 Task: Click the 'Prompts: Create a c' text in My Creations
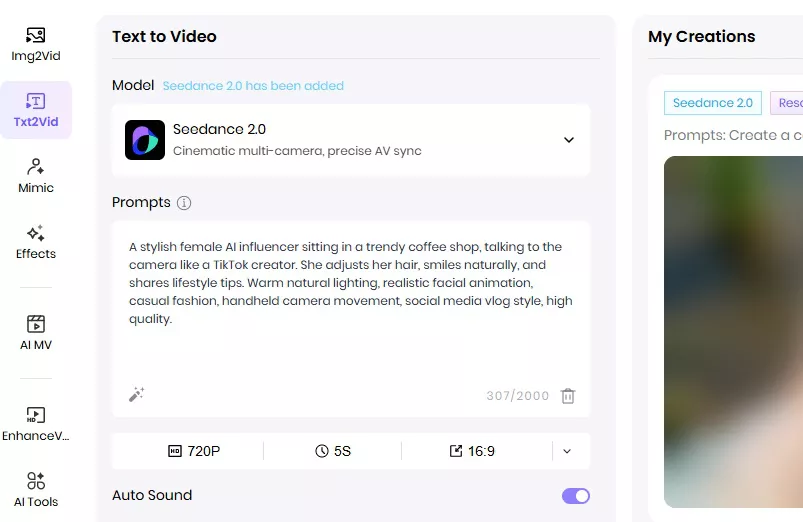pyautogui.click(x=733, y=135)
